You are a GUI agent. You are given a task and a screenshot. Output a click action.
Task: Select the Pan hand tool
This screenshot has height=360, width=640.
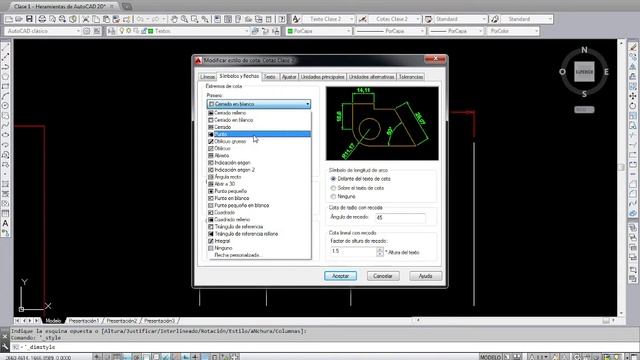pos(174,19)
